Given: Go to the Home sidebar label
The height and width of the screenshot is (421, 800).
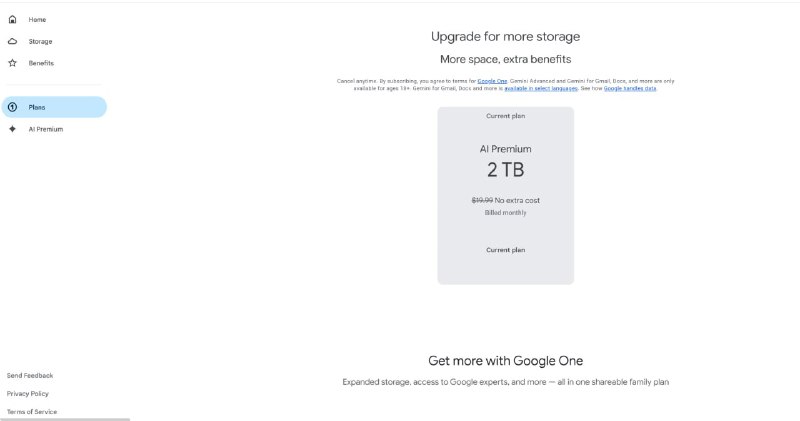Looking at the screenshot, I should [x=37, y=20].
